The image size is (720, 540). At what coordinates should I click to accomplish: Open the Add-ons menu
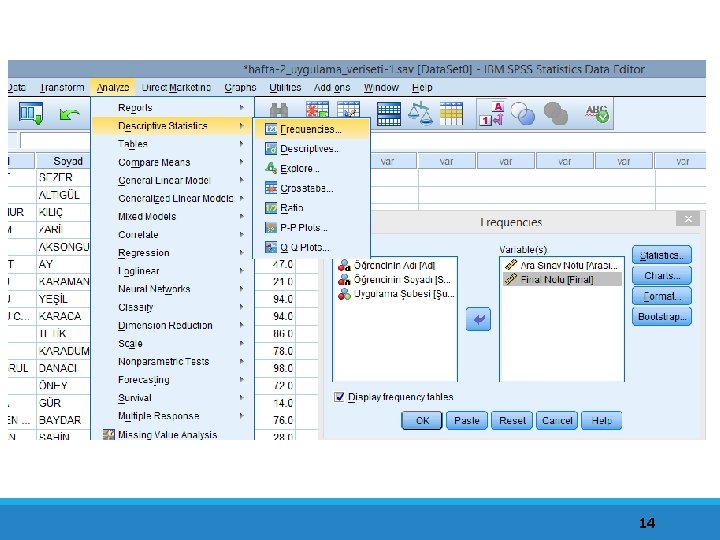click(332, 87)
